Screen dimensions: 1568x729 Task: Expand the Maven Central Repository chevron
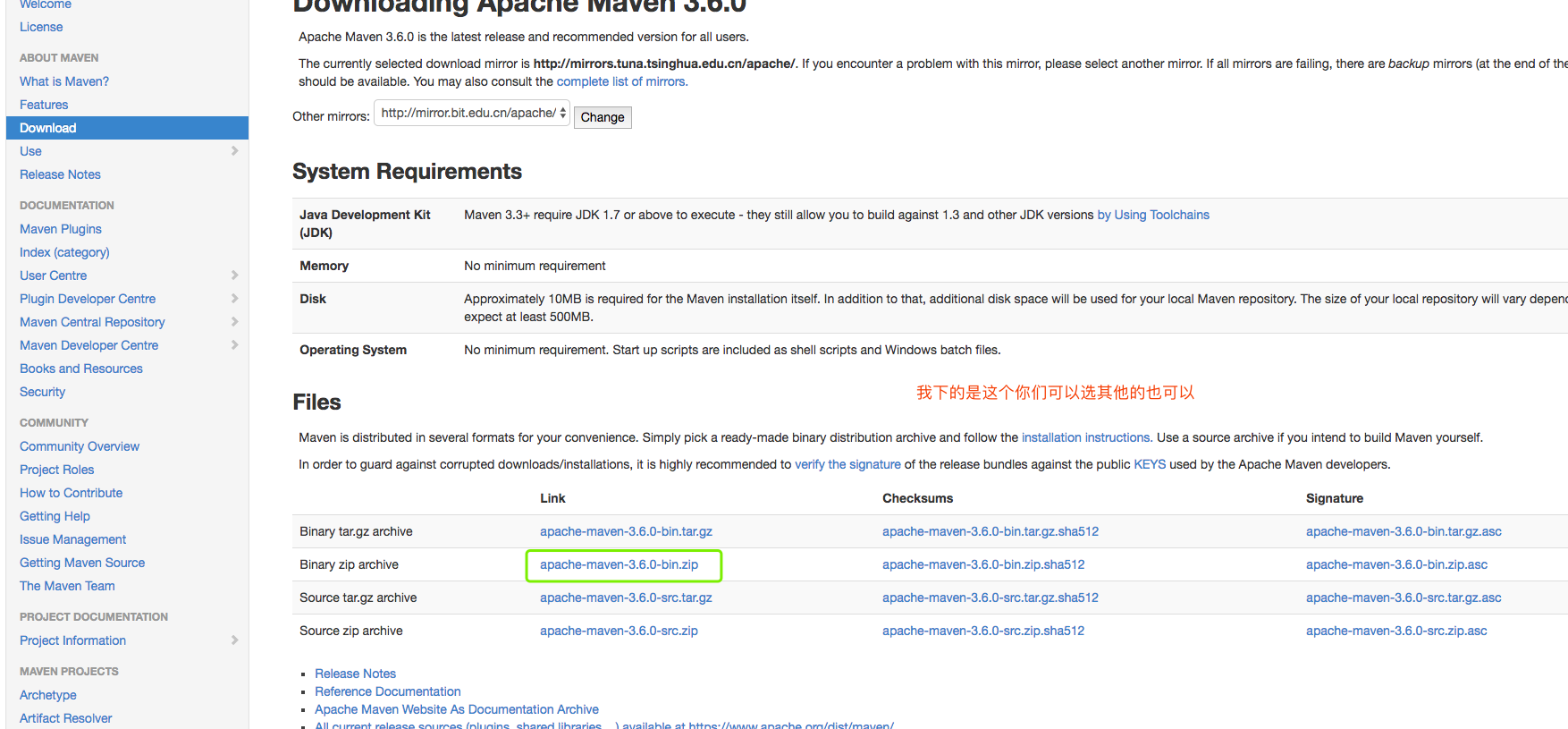coord(235,322)
